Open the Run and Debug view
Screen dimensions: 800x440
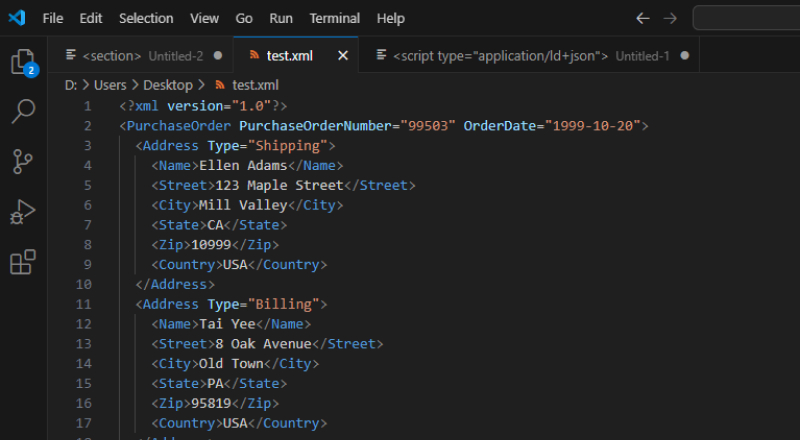[22, 212]
